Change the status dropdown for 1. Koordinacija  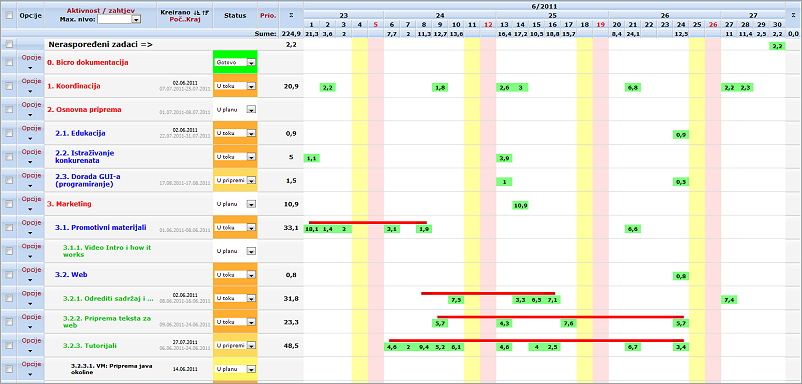pyautogui.click(x=235, y=86)
